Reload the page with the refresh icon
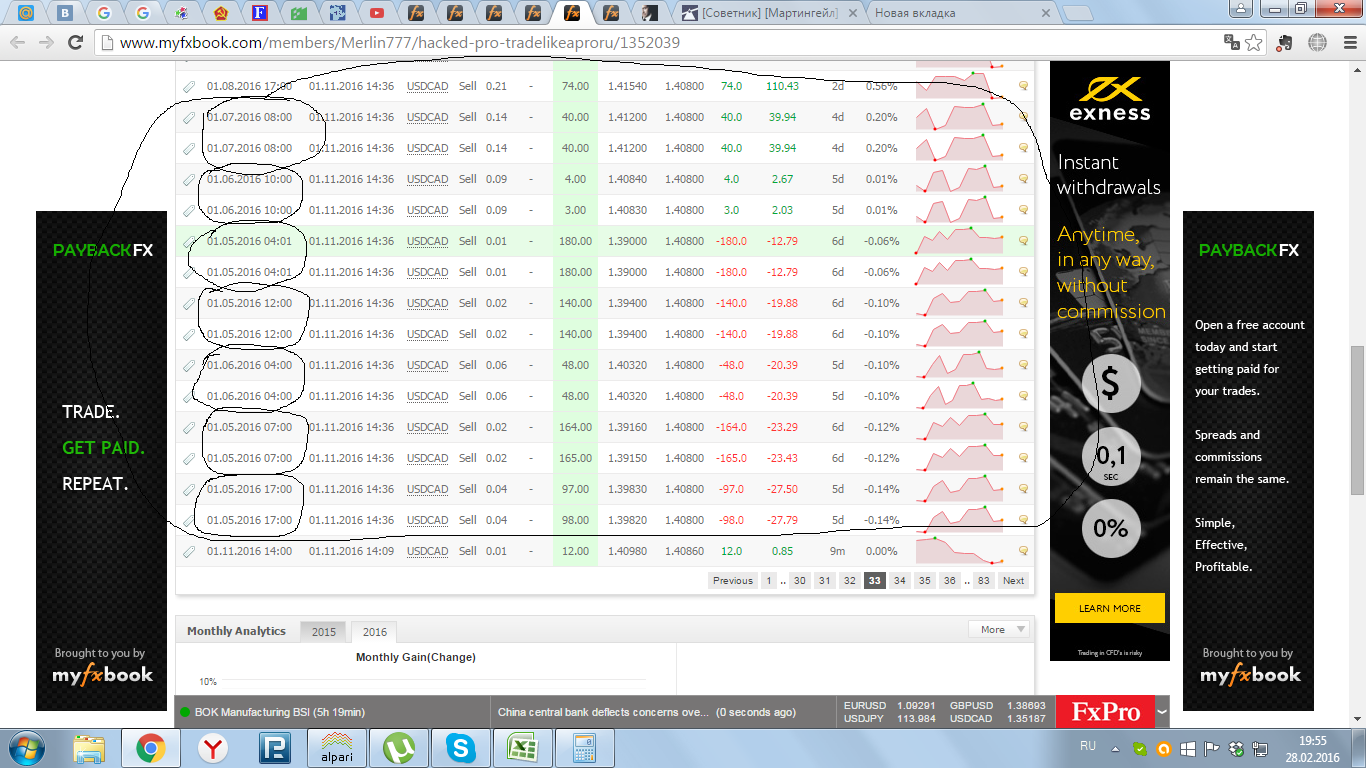Viewport: 1366px width, 768px height. [x=75, y=43]
